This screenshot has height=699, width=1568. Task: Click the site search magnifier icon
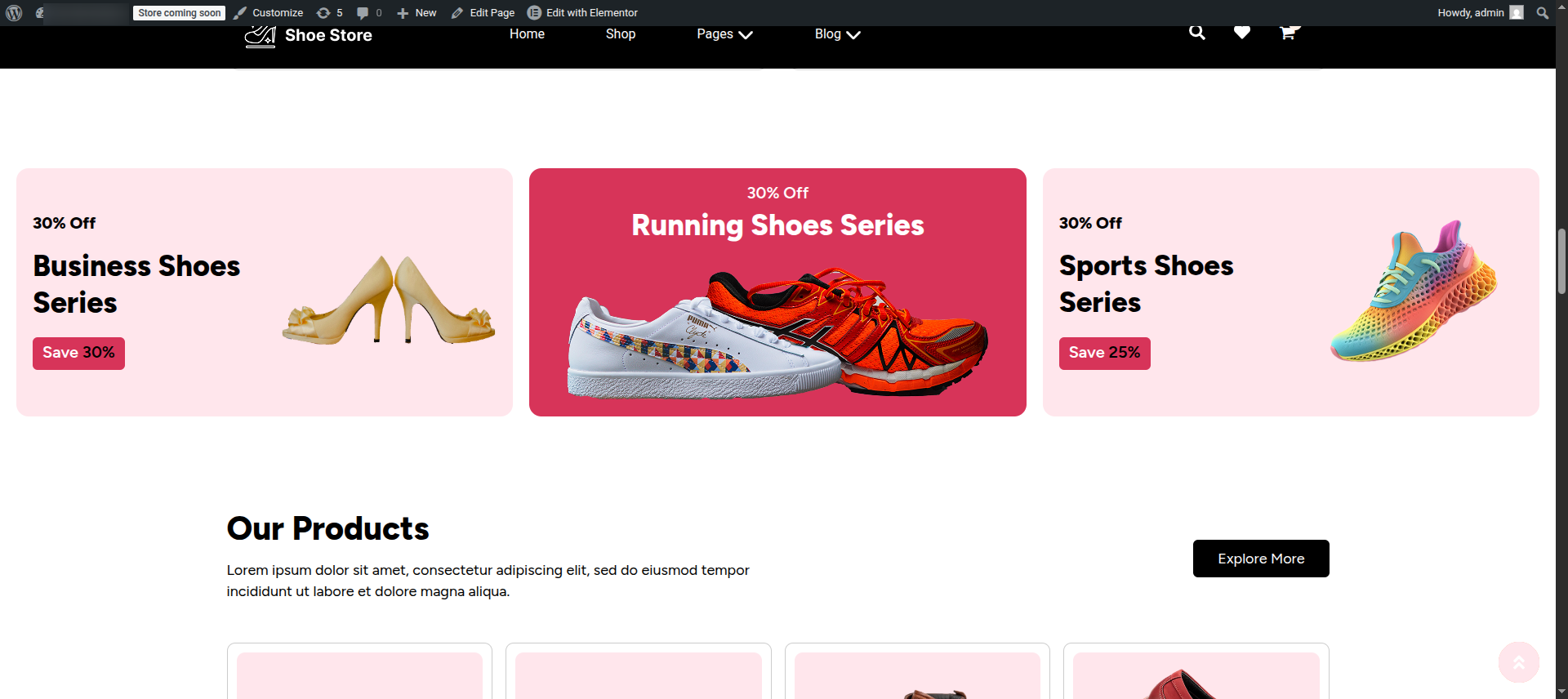pyautogui.click(x=1196, y=33)
